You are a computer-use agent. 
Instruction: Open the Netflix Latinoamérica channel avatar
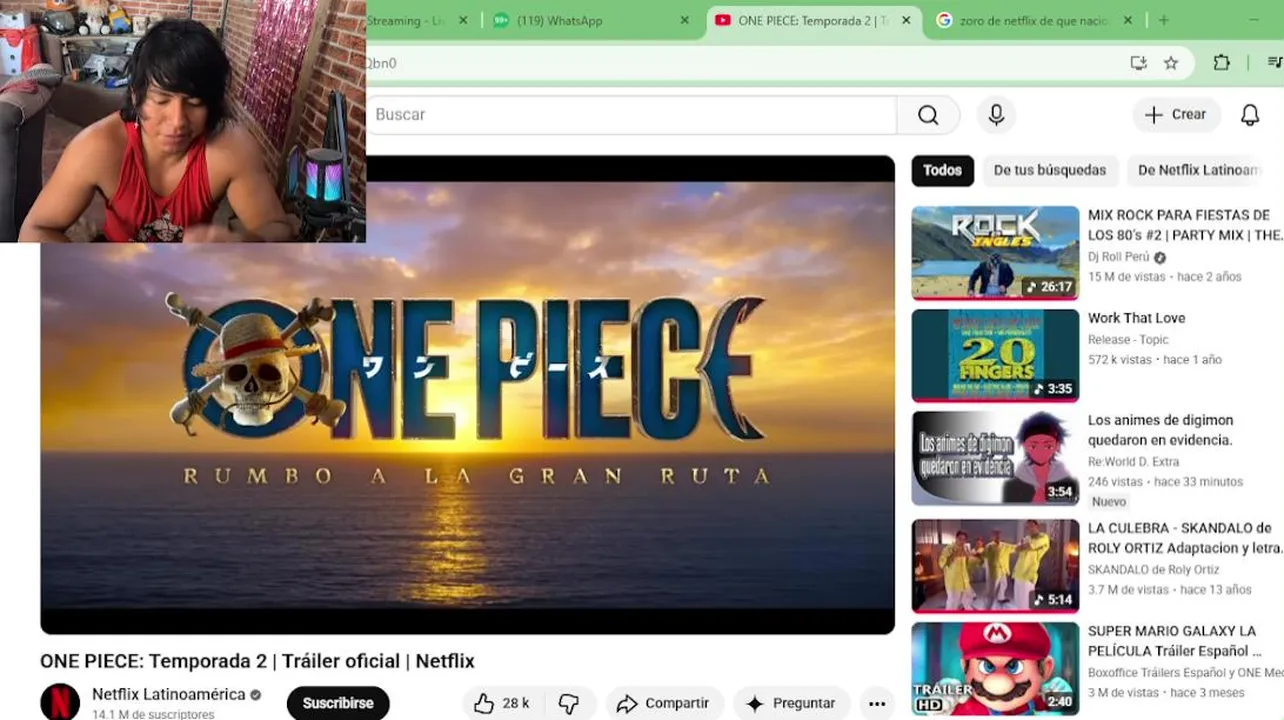pyautogui.click(x=60, y=702)
